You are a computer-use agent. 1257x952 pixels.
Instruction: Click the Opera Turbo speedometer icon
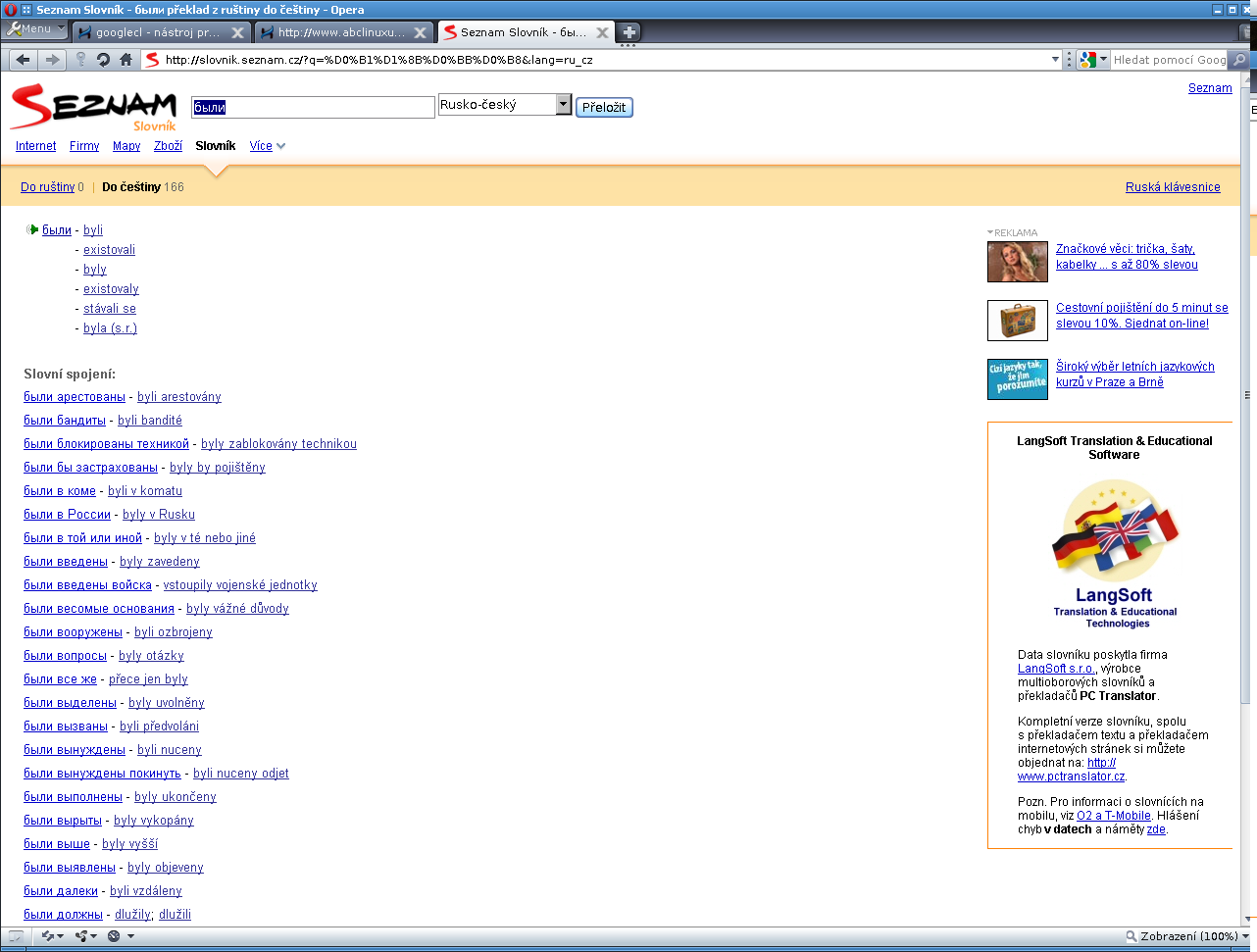tap(114, 936)
